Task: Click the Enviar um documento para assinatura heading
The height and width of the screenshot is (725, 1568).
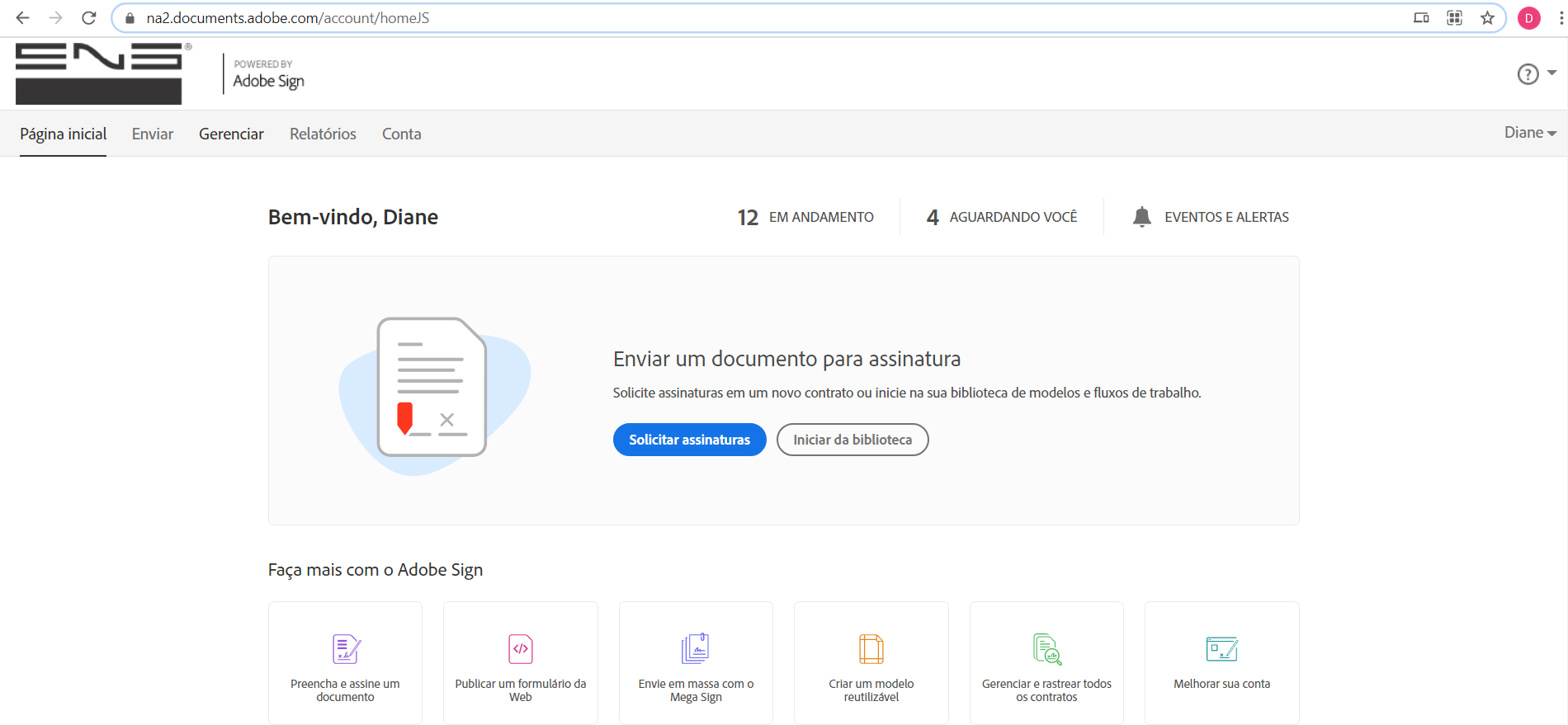Action: coord(786,359)
